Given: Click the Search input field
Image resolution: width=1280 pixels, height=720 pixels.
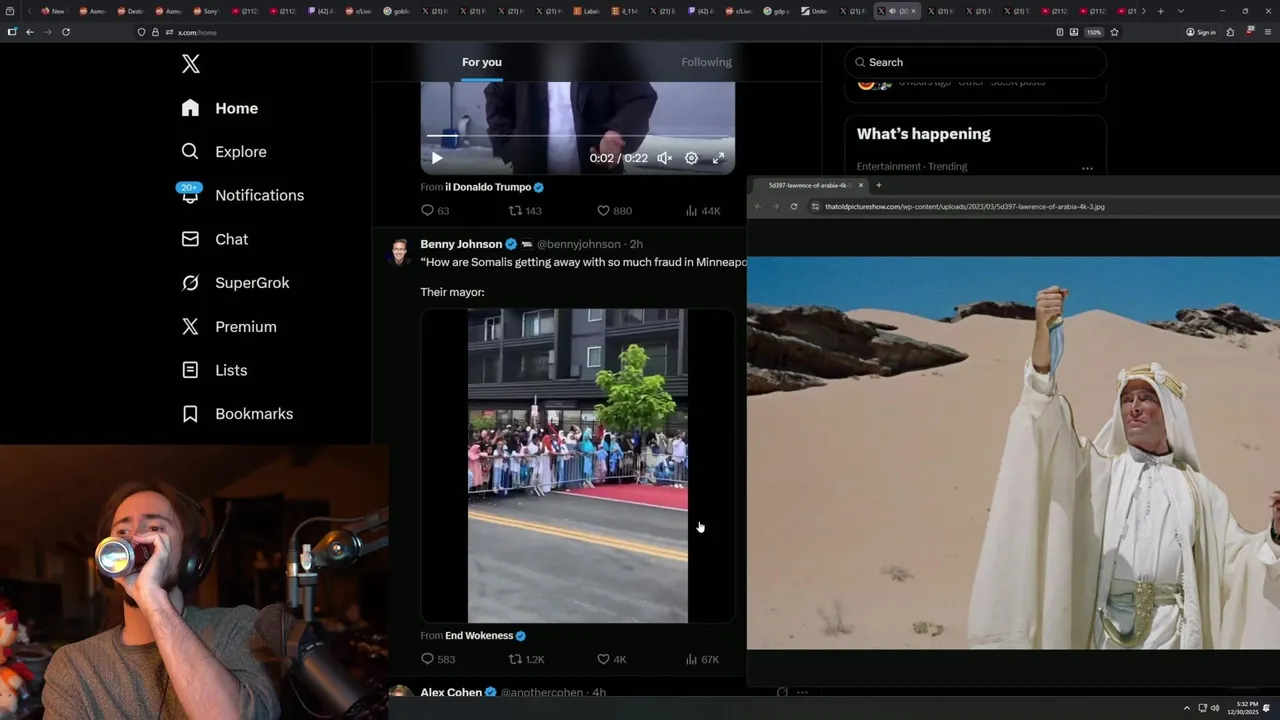Looking at the screenshot, I should 975,62.
